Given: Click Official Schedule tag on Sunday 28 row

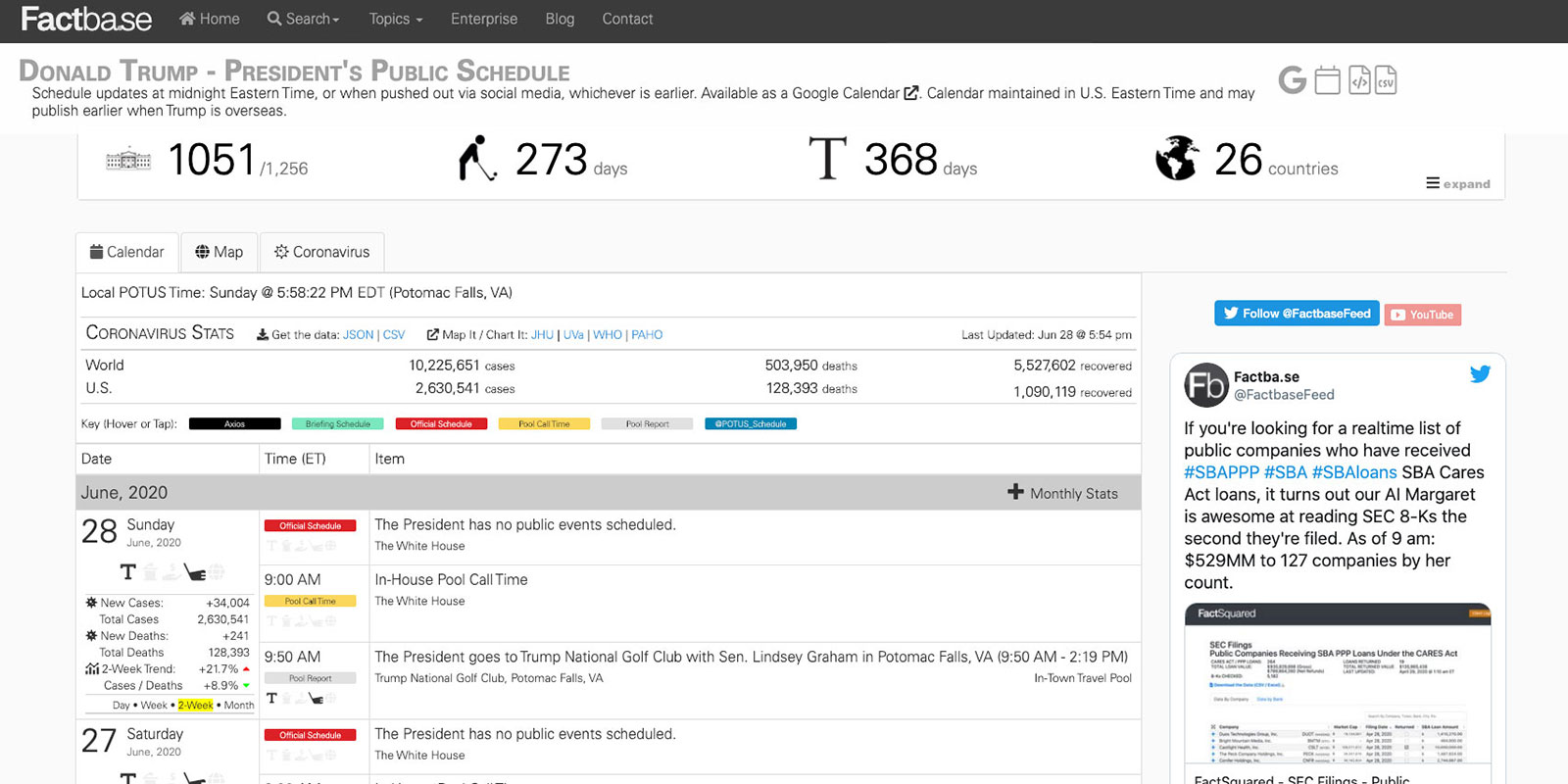Looking at the screenshot, I should [310, 526].
